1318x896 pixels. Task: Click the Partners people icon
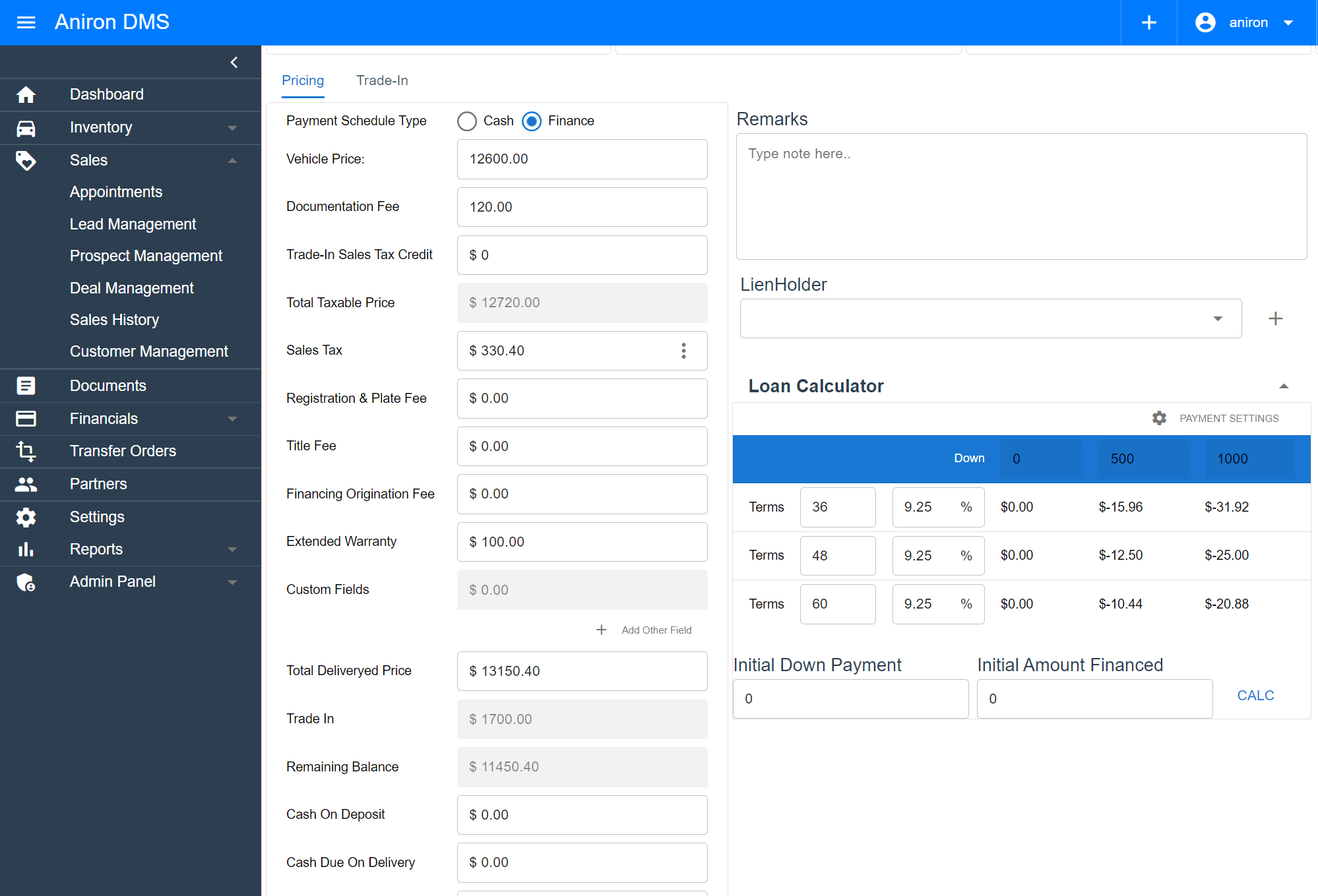click(x=26, y=484)
